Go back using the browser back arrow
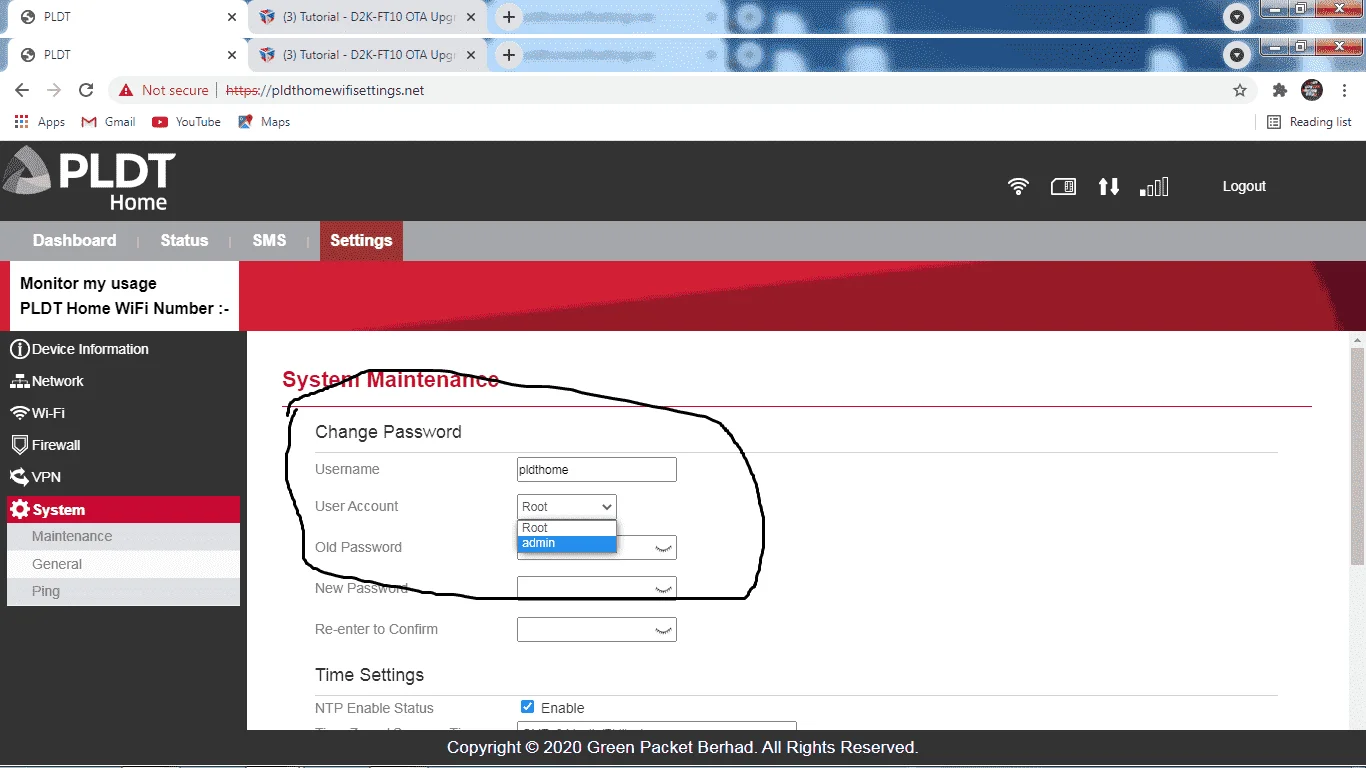 [22, 90]
